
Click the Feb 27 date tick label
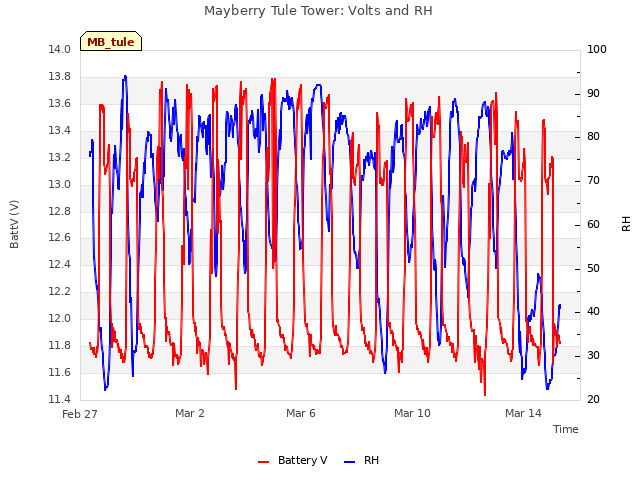point(80,414)
